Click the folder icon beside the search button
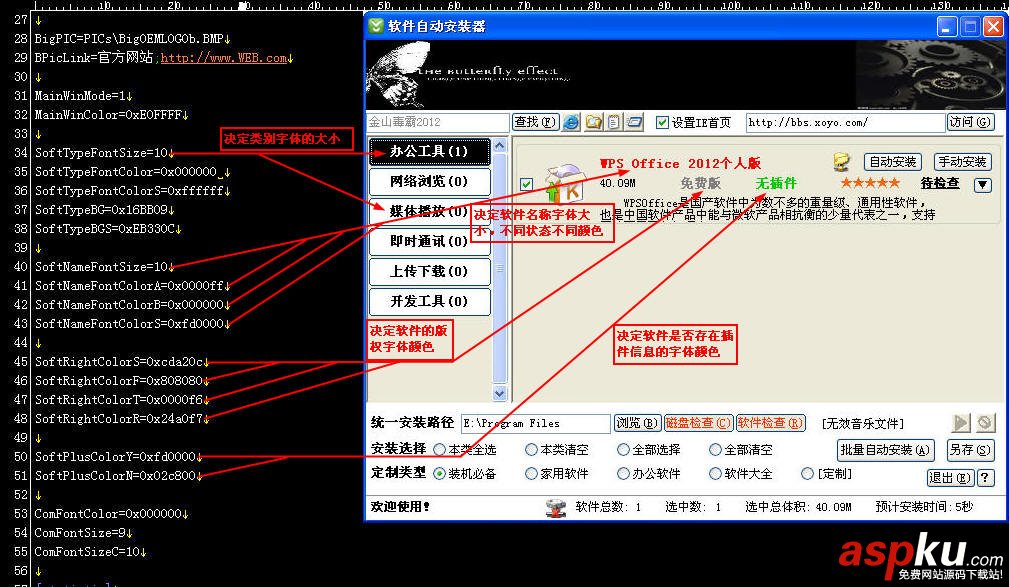 pyautogui.click(x=592, y=121)
